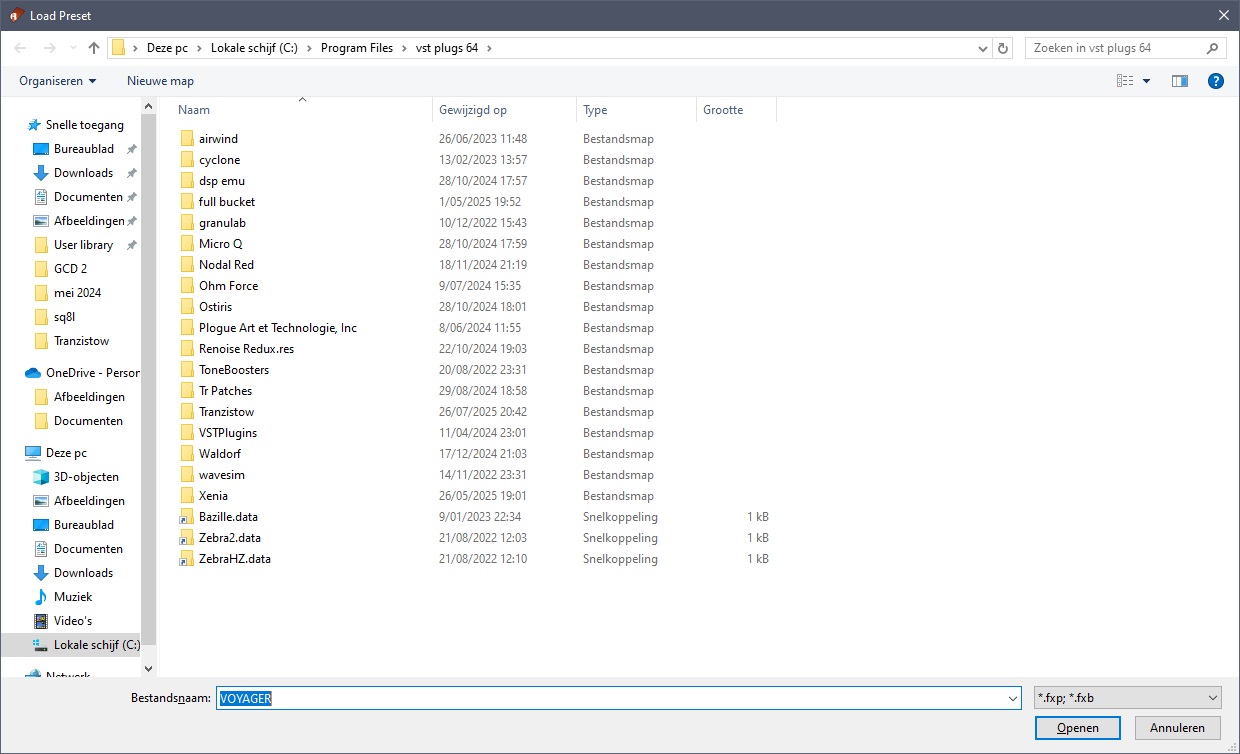This screenshot has height=754, width=1240.
Task: Select Nodal Red folder
Action: click(226, 265)
